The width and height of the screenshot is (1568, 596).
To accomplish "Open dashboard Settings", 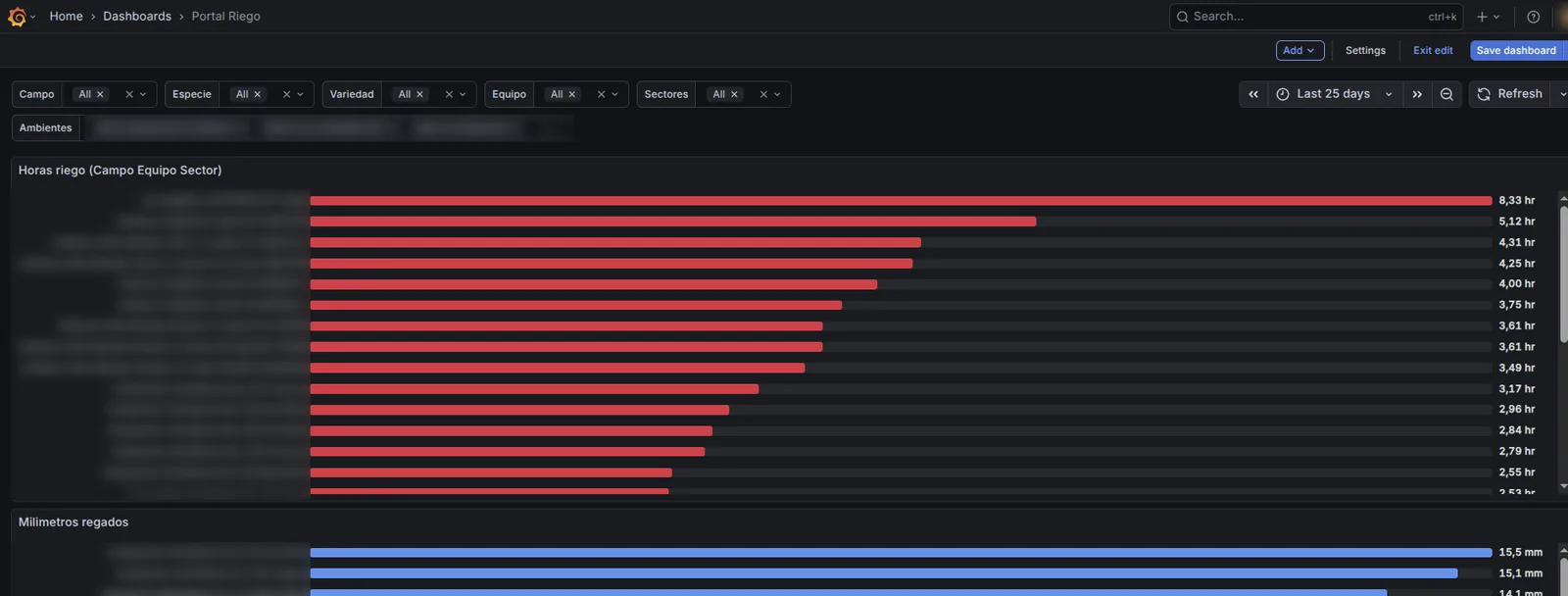I will [1365, 50].
